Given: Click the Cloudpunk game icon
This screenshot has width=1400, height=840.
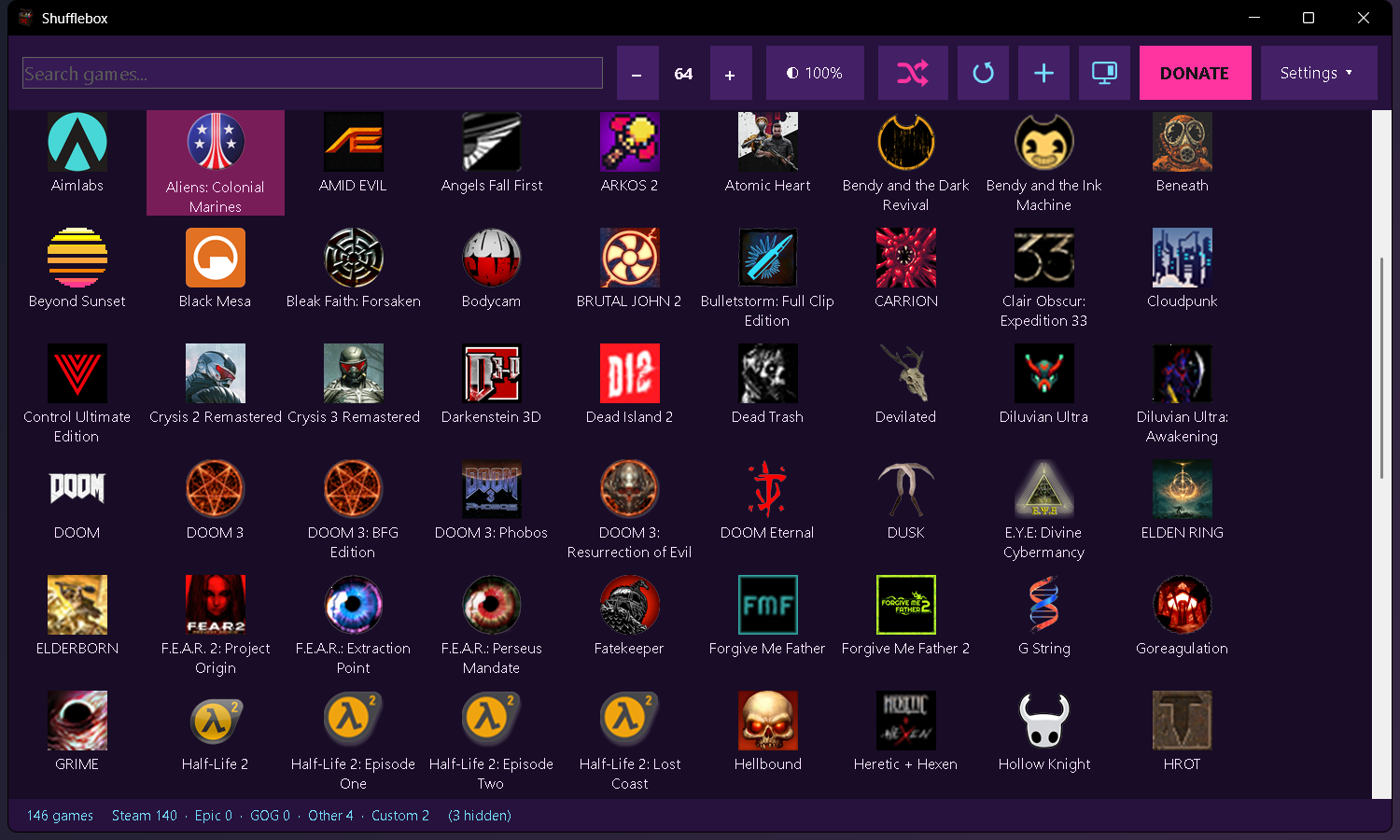Looking at the screenshot, I should pyautogui.click(x=1183, y=258).
